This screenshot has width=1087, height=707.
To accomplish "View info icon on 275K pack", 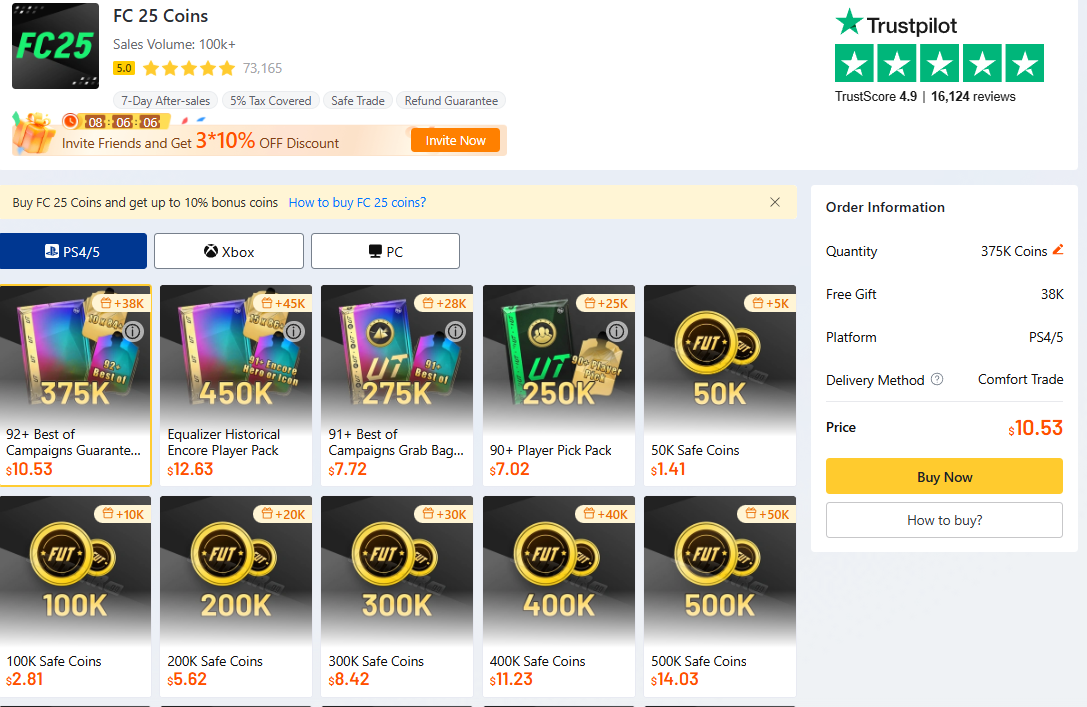I will click(x=455, y=331).
